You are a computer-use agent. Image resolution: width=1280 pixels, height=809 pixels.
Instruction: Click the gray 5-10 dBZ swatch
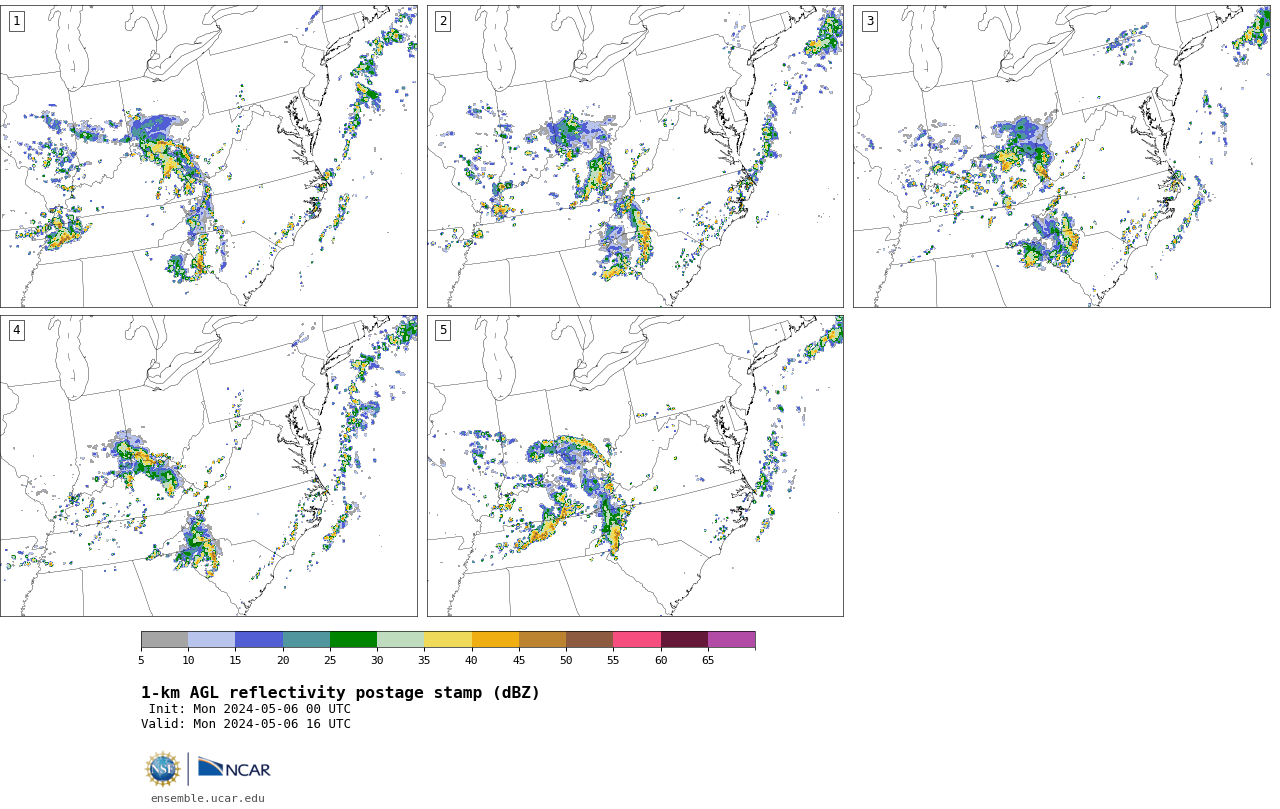point(164,640)
